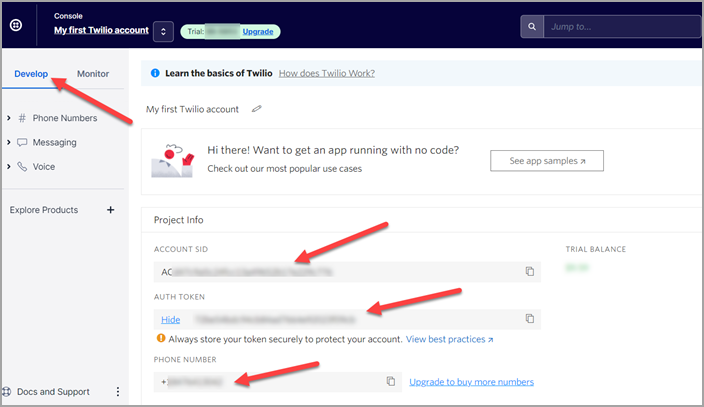Select the Phone Number field
Screen dimensions: 704x407
(x=277, y=382)
